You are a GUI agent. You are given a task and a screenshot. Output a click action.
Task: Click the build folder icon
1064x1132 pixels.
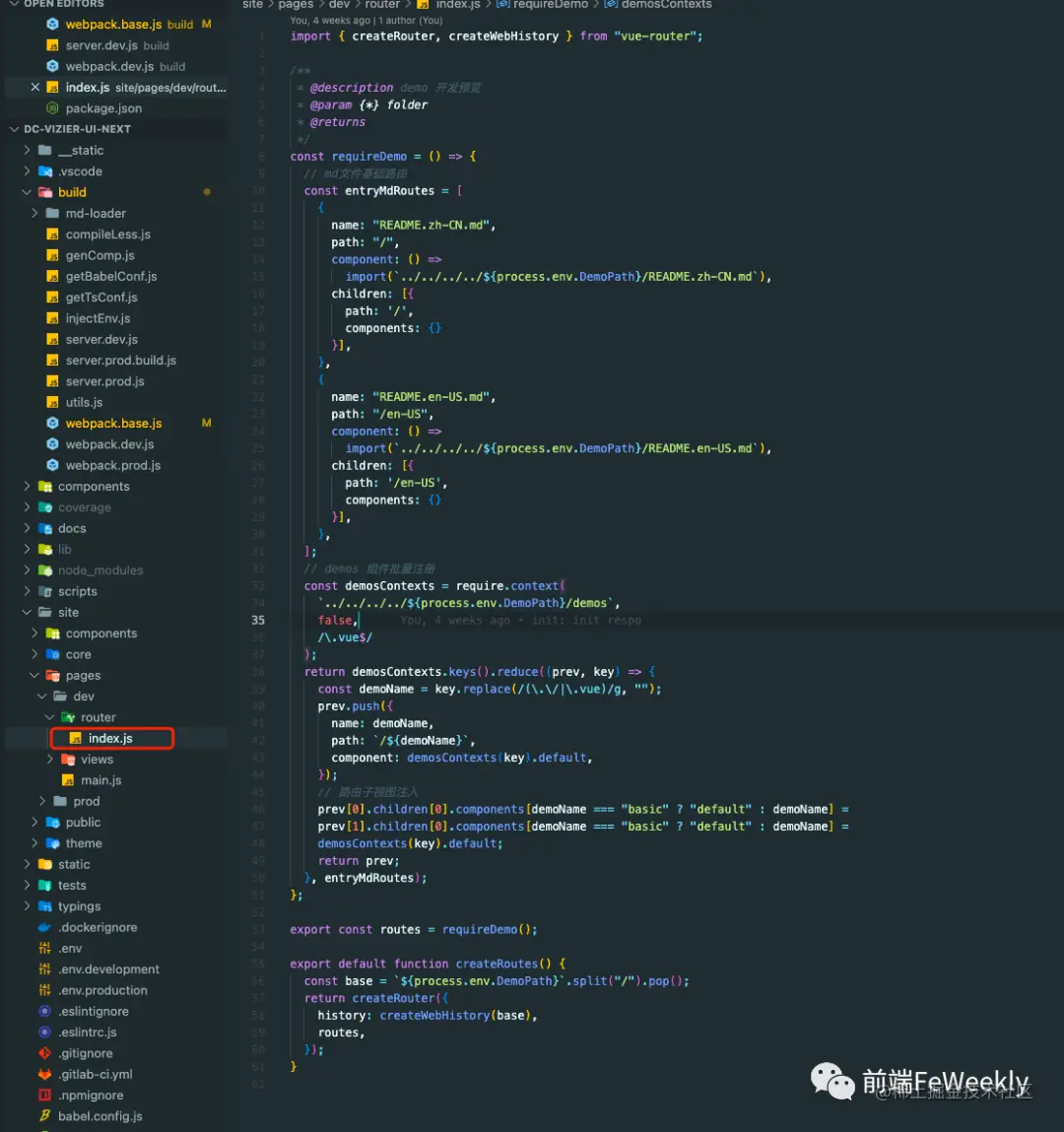pyautogui.click(x=44, y=192)
